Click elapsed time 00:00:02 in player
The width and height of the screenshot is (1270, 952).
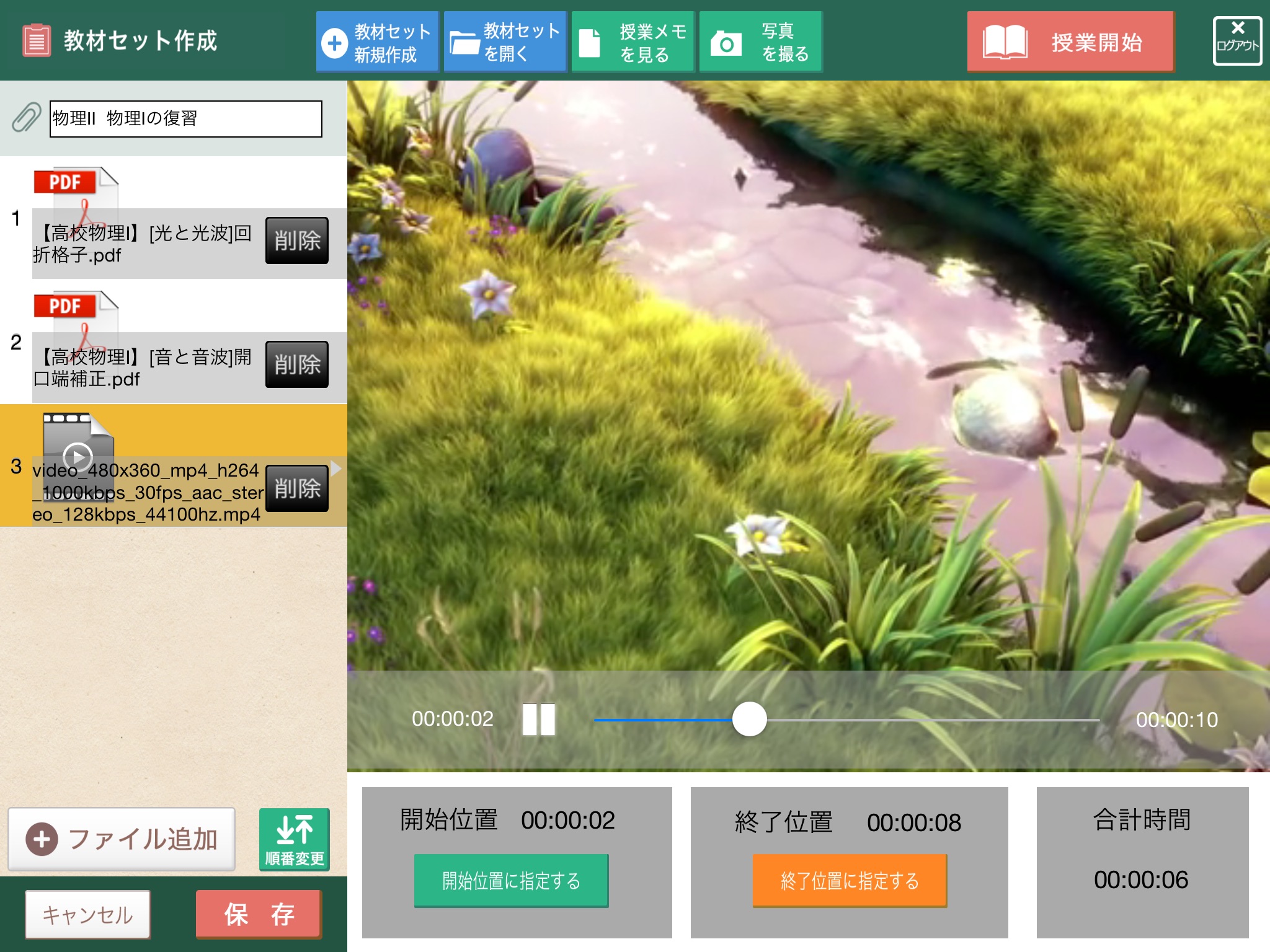coord(453,719)
